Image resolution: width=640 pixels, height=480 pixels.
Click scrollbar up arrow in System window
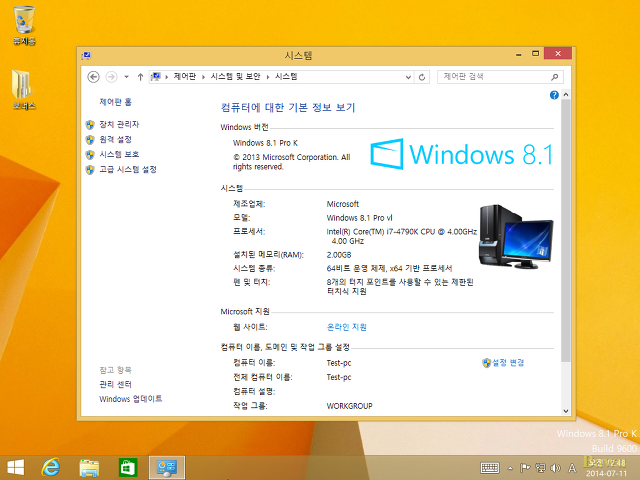click(566, 95)
